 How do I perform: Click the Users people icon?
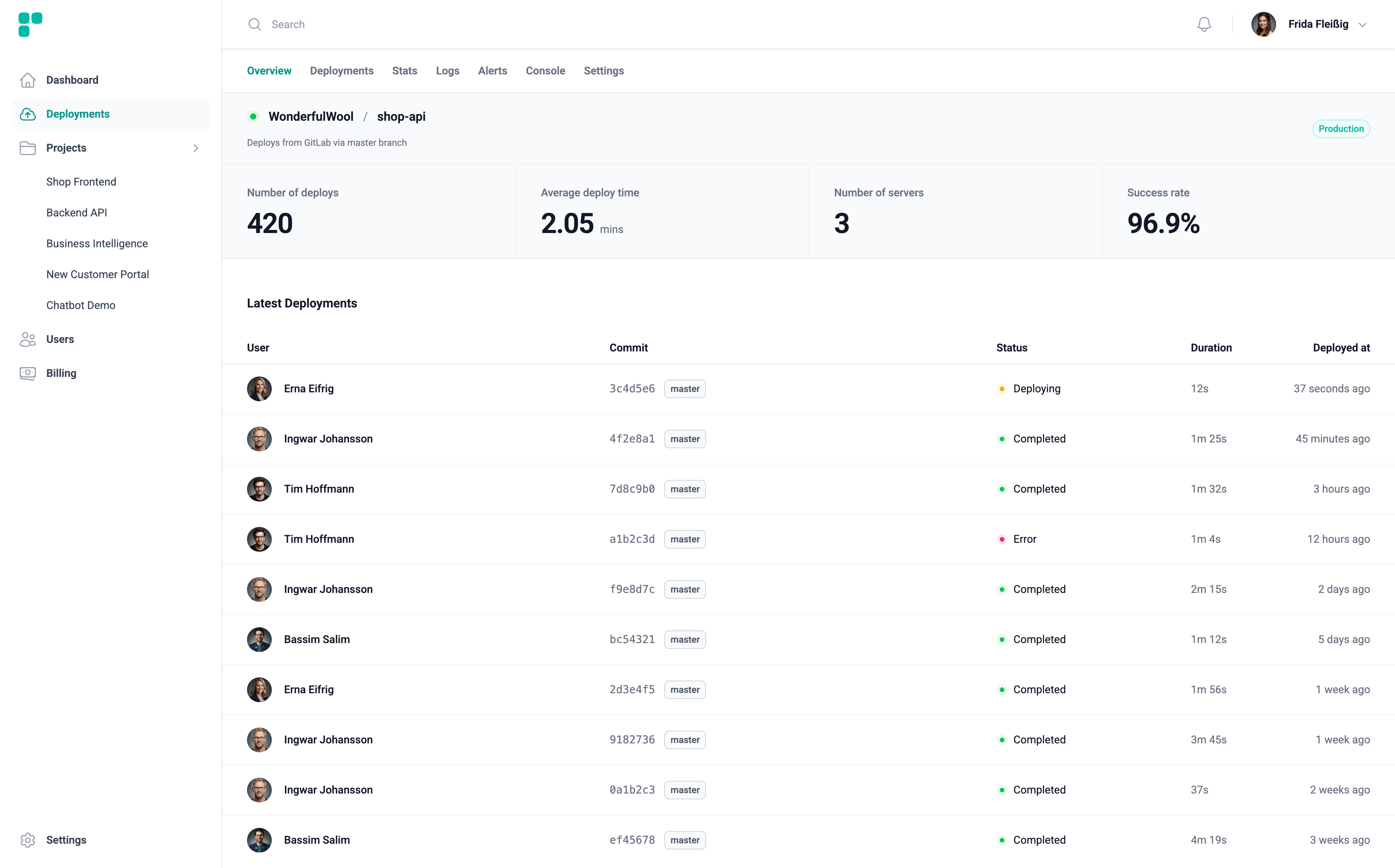[27, 339]
